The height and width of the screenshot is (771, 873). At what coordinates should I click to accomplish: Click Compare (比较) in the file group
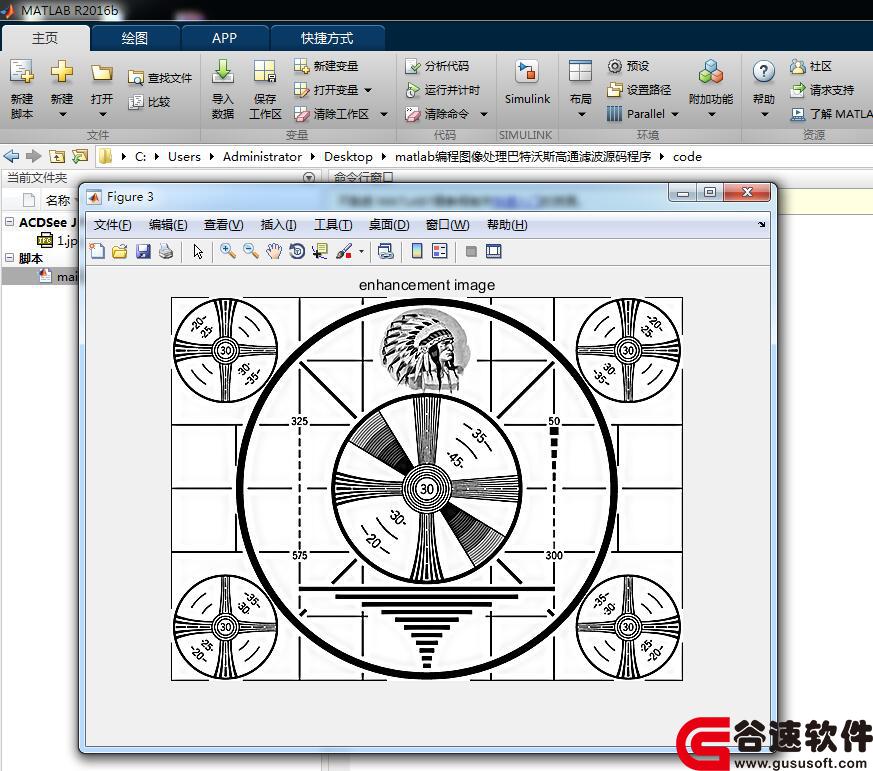tap(149, 102)
